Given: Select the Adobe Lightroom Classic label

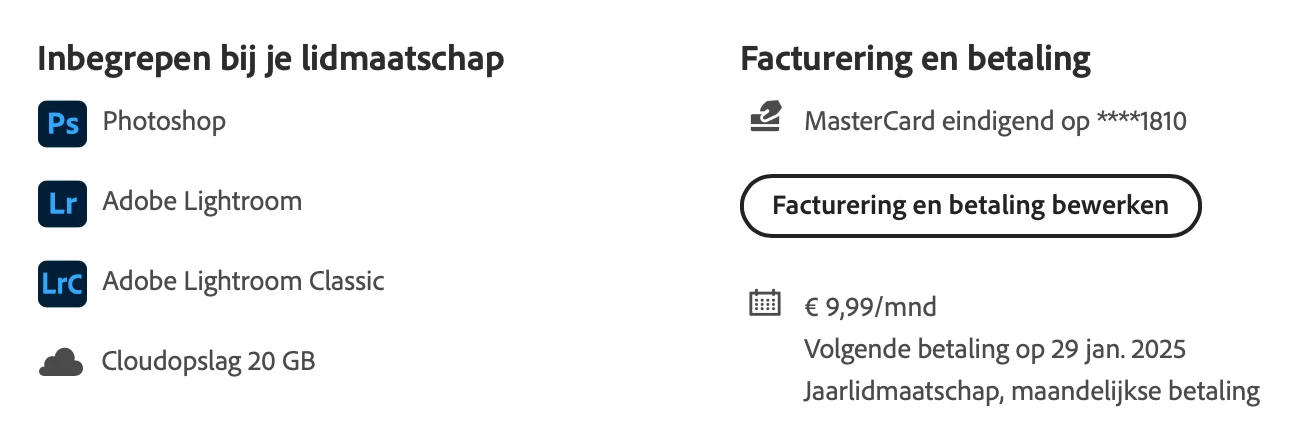Looking at the screenshot, I should click(x=243, y=281).
